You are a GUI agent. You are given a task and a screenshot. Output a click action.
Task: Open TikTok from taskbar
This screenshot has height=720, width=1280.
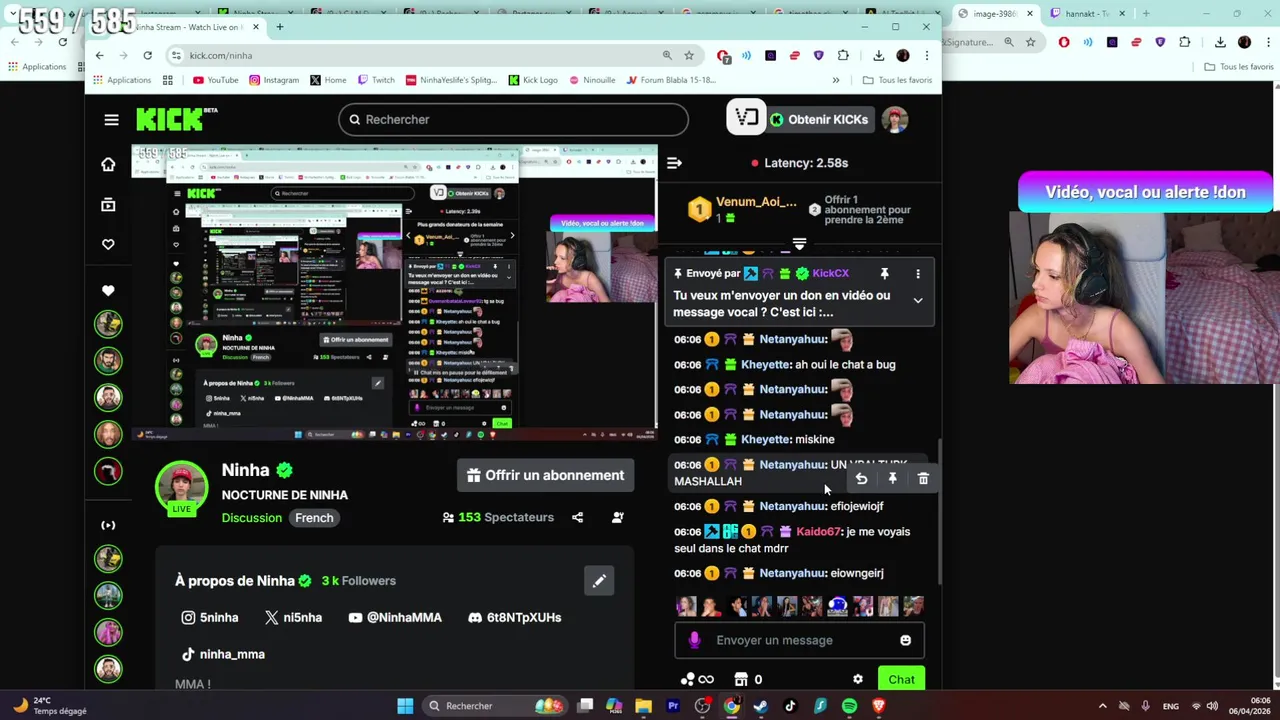[790, 706]
